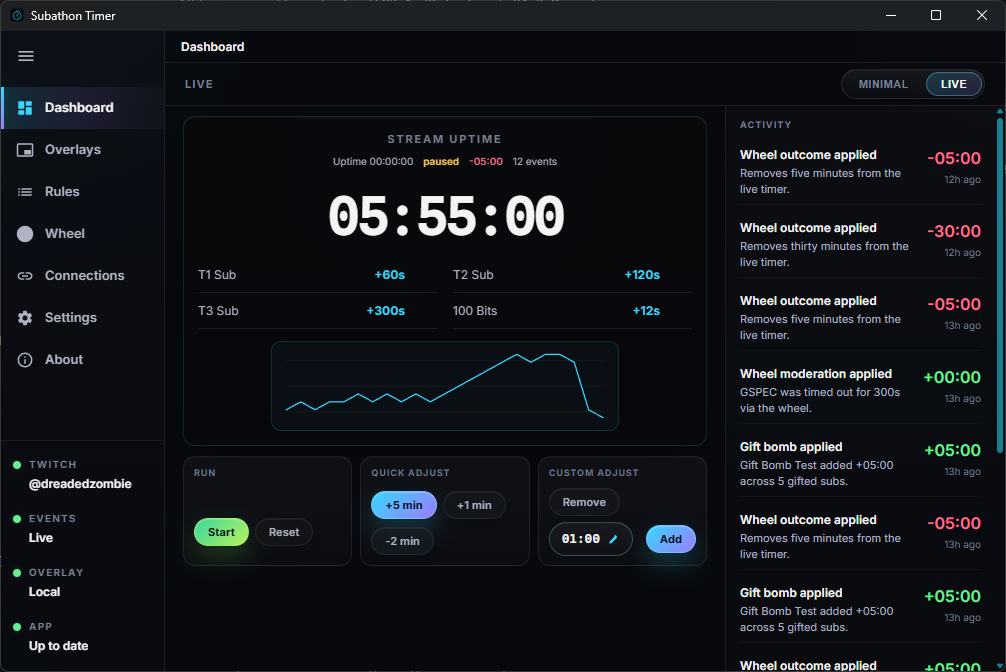Add five minutes with +5 min
This screenshot has height=672, width=1006.
(404, 505)
